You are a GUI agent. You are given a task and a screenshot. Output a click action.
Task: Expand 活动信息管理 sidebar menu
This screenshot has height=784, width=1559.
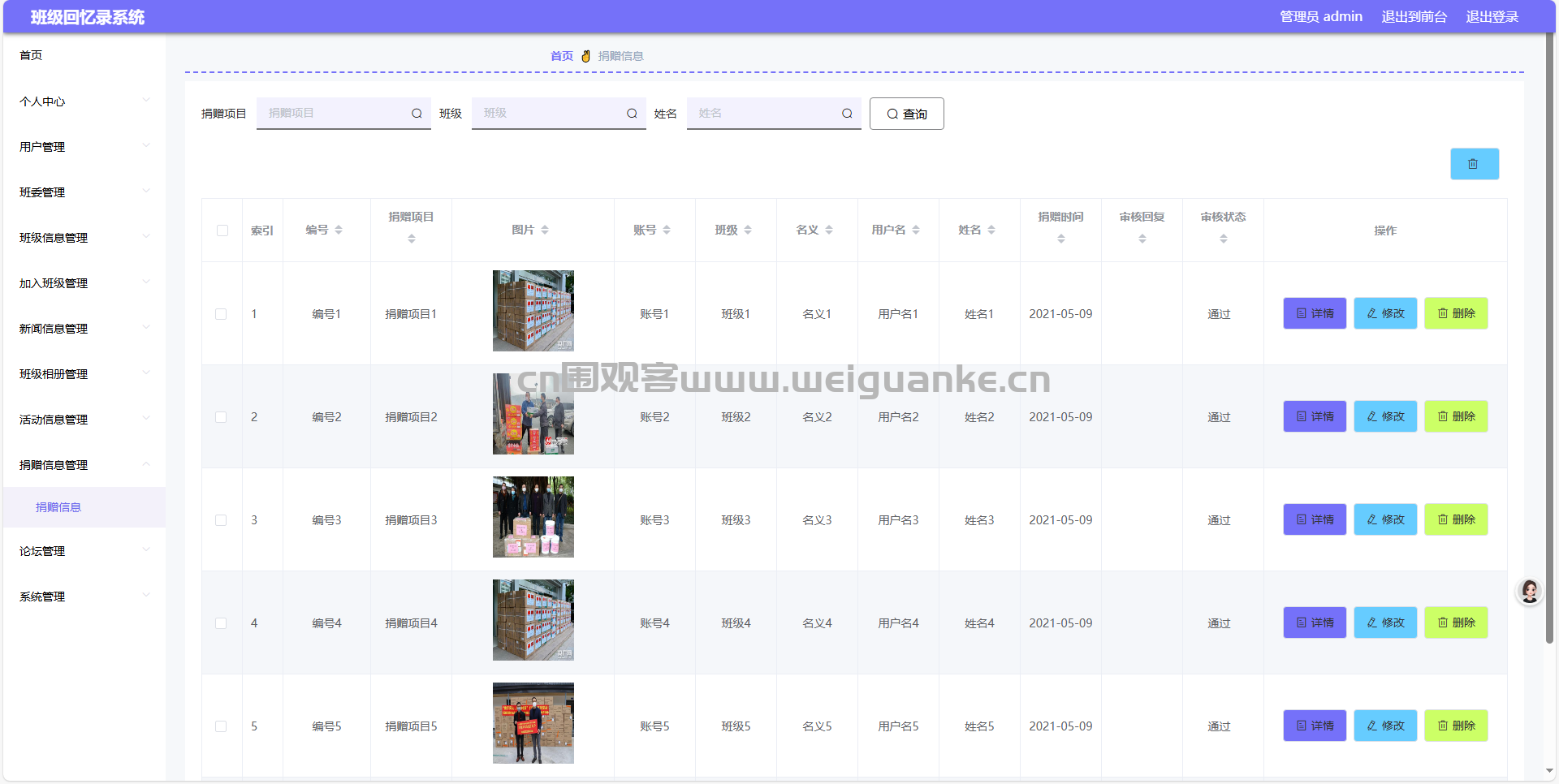point(84,420)
